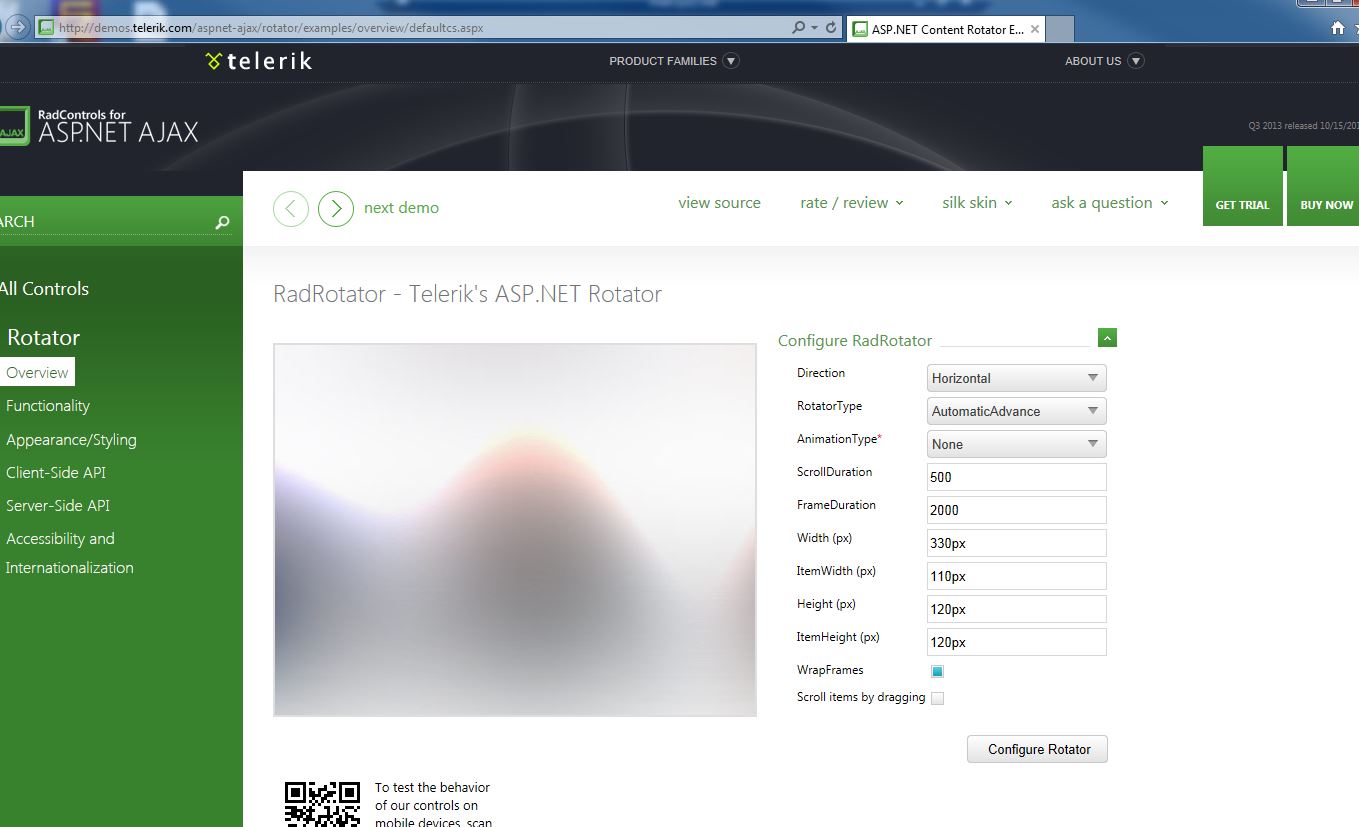Enable the Scroll items by dragging checkbox
Screen dimensions: 1359x827
pos(937,698)
